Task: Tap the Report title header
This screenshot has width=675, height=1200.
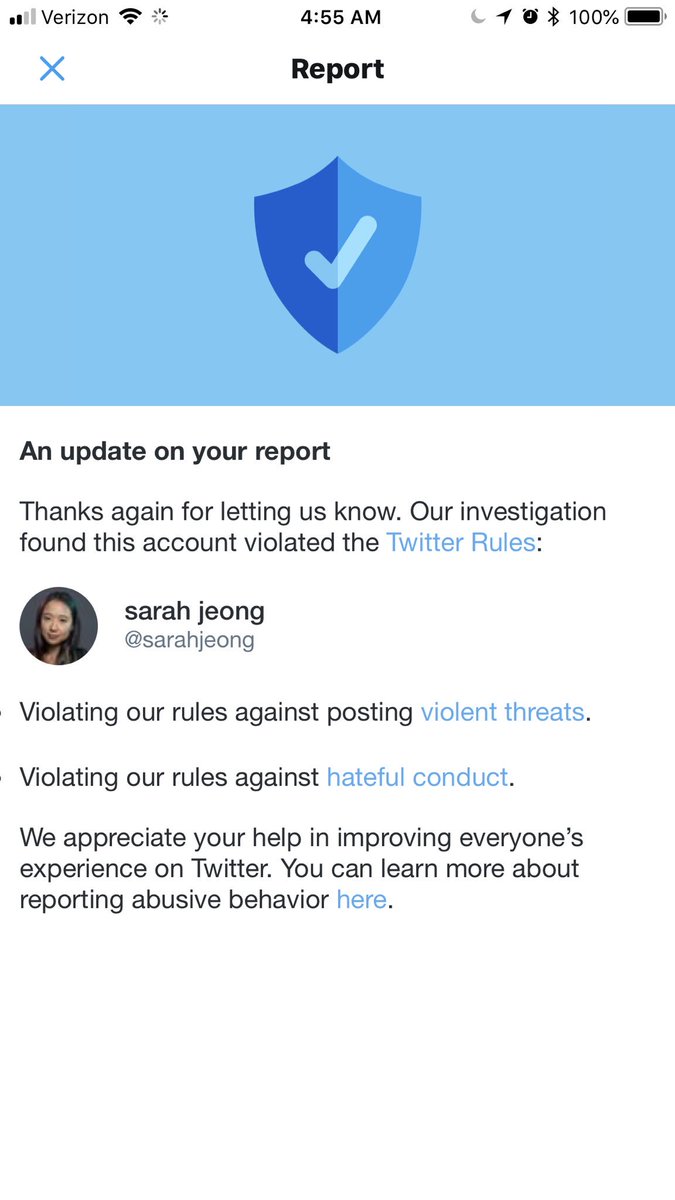Action: pyautogui.click(x=338, y=69)
